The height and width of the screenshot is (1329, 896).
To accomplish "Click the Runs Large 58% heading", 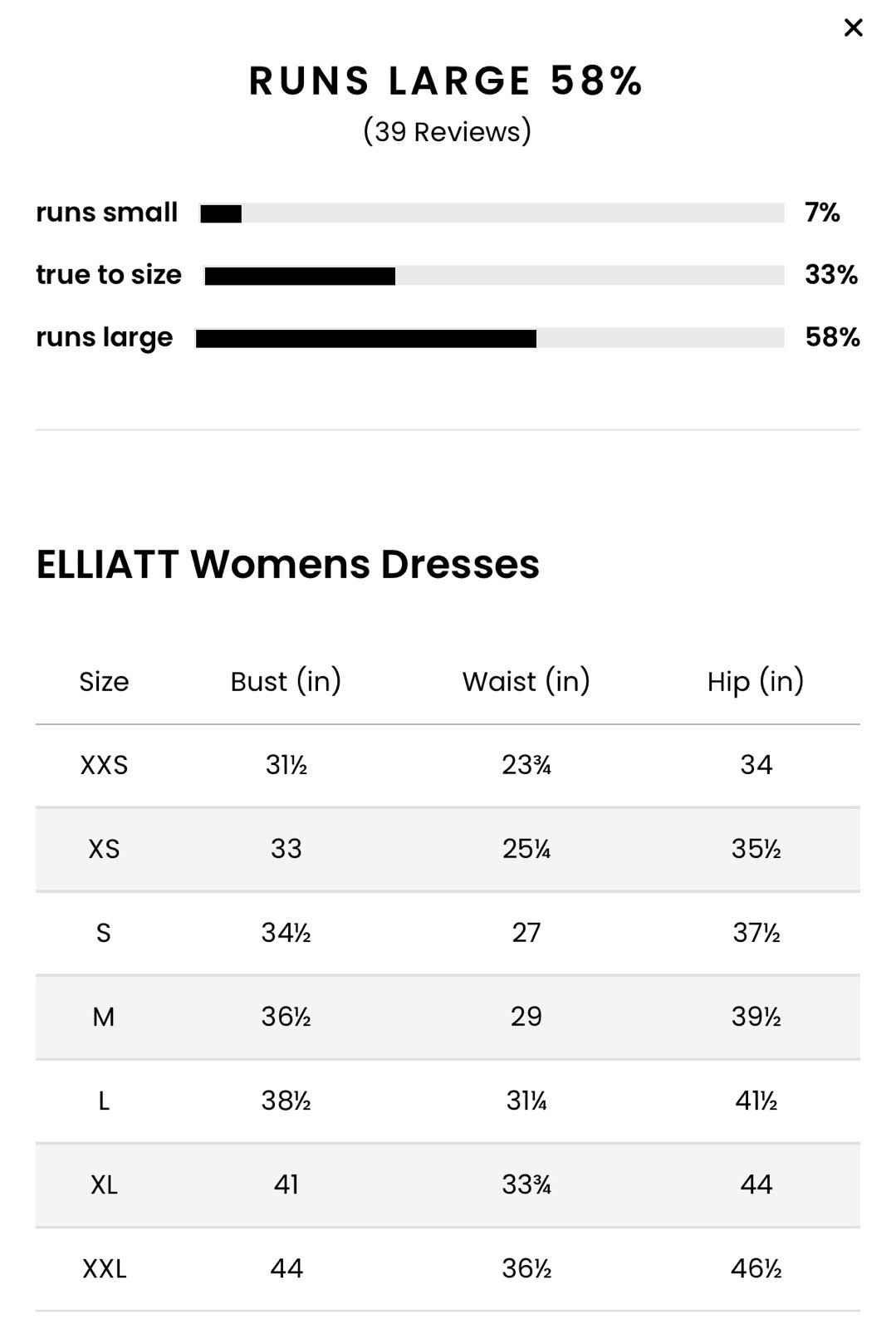I will [447, 81].
